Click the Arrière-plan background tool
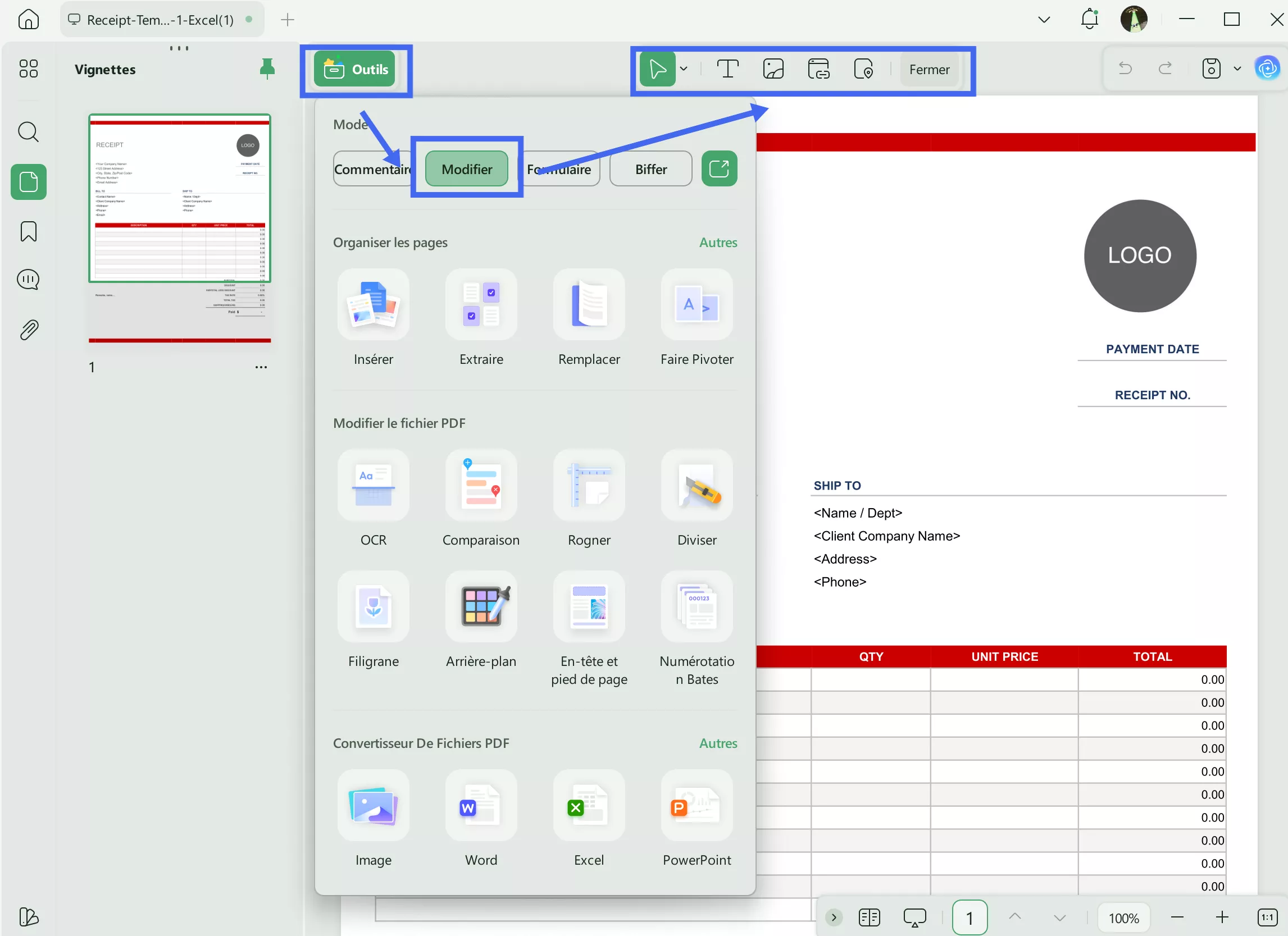1288x936 pixels. [481, 608]
